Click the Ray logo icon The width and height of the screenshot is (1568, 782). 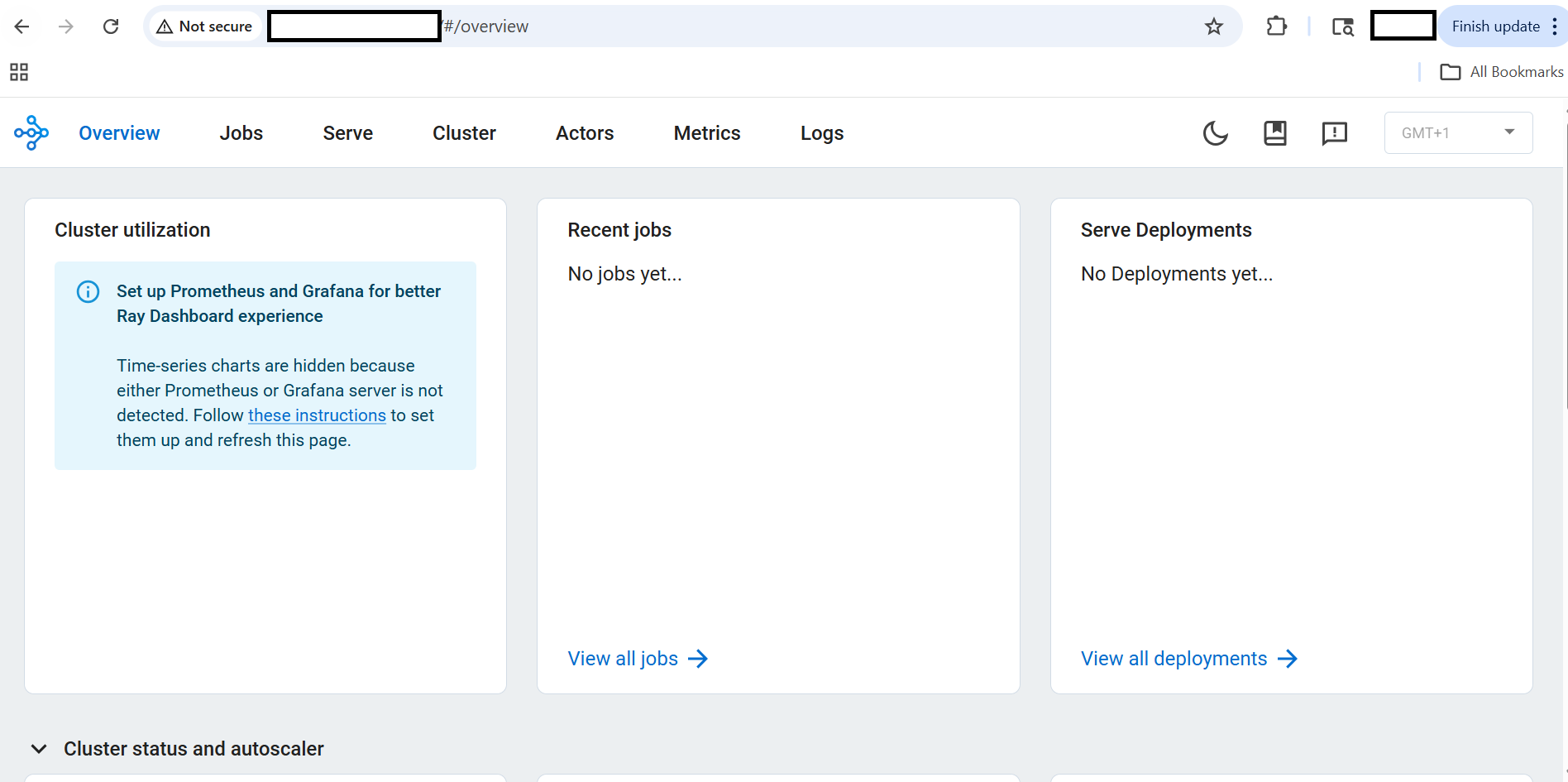[31, 132]
